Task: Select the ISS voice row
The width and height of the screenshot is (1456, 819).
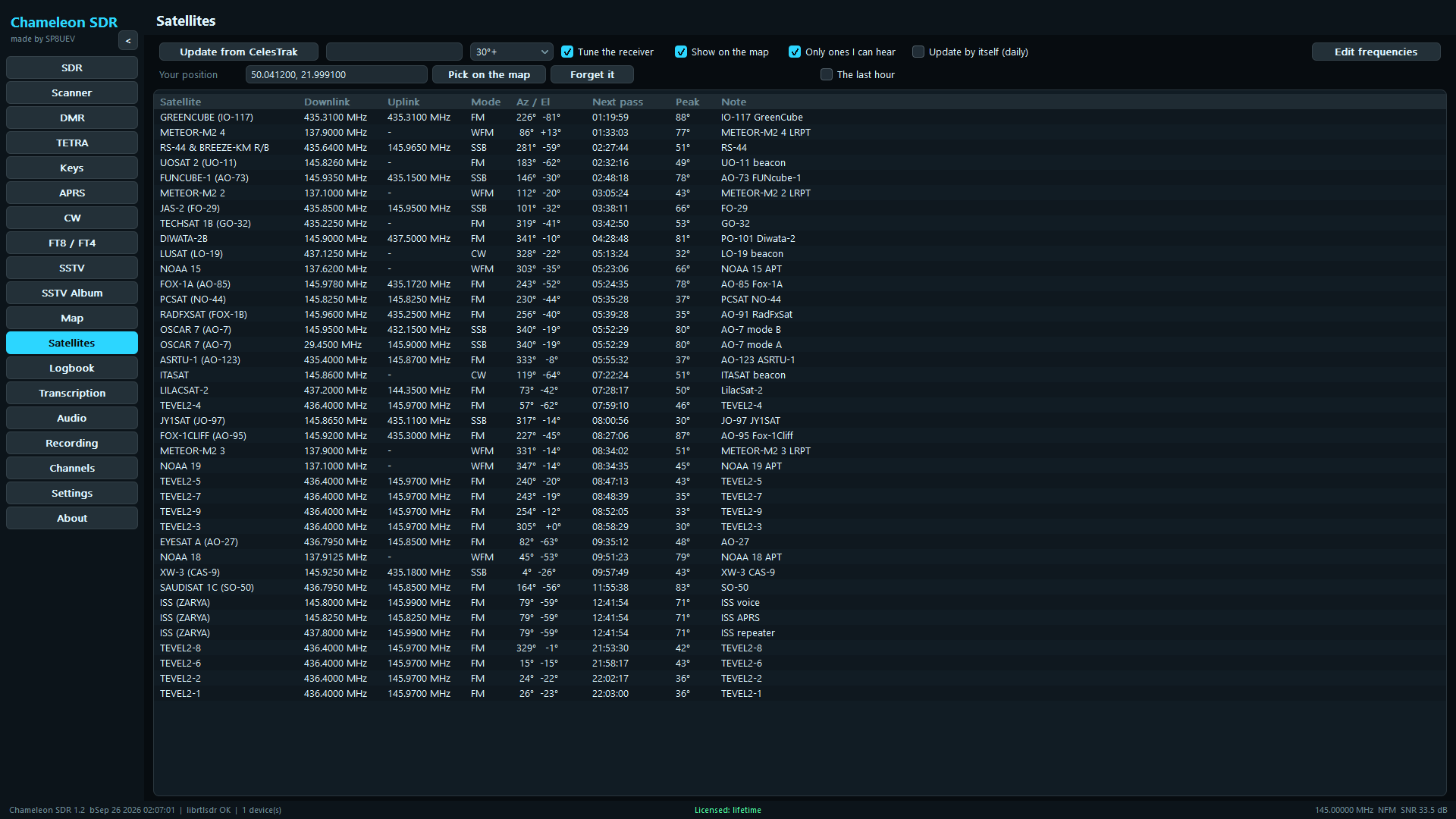Action: point(800,603)
